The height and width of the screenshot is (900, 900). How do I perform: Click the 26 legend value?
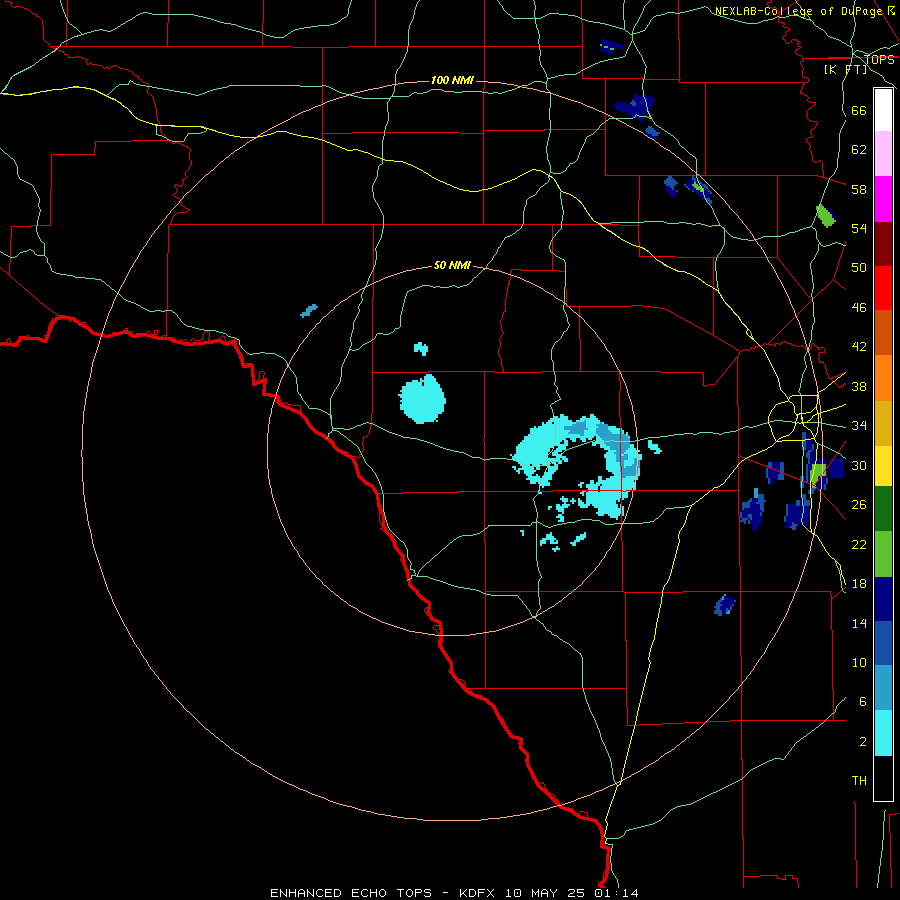pos(859,505)
